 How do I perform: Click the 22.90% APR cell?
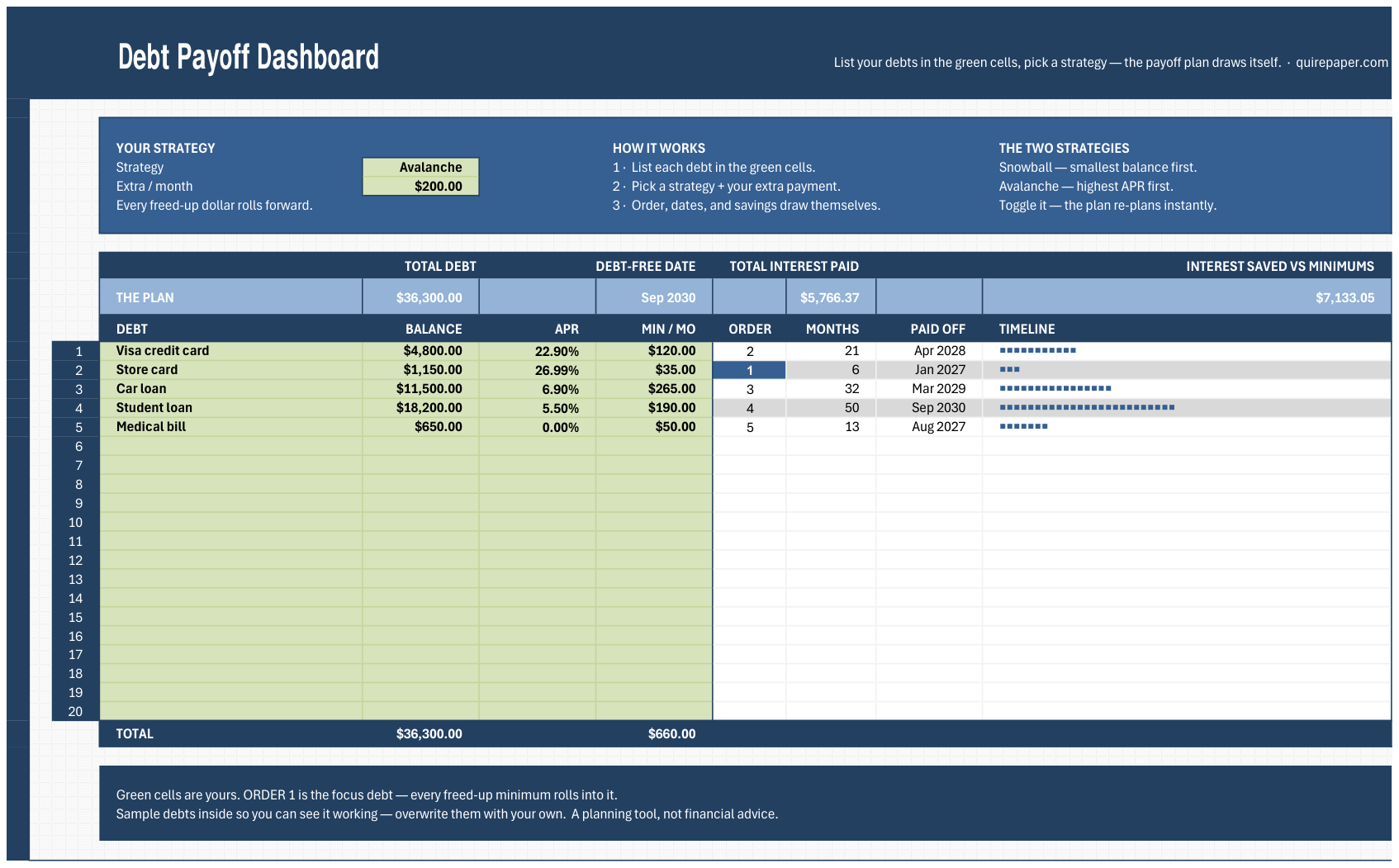coord(538,351)
